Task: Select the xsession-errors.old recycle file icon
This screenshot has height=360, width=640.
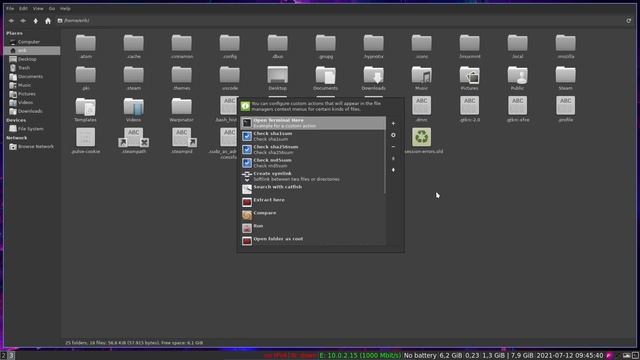Action: click(x=422, y=138)
